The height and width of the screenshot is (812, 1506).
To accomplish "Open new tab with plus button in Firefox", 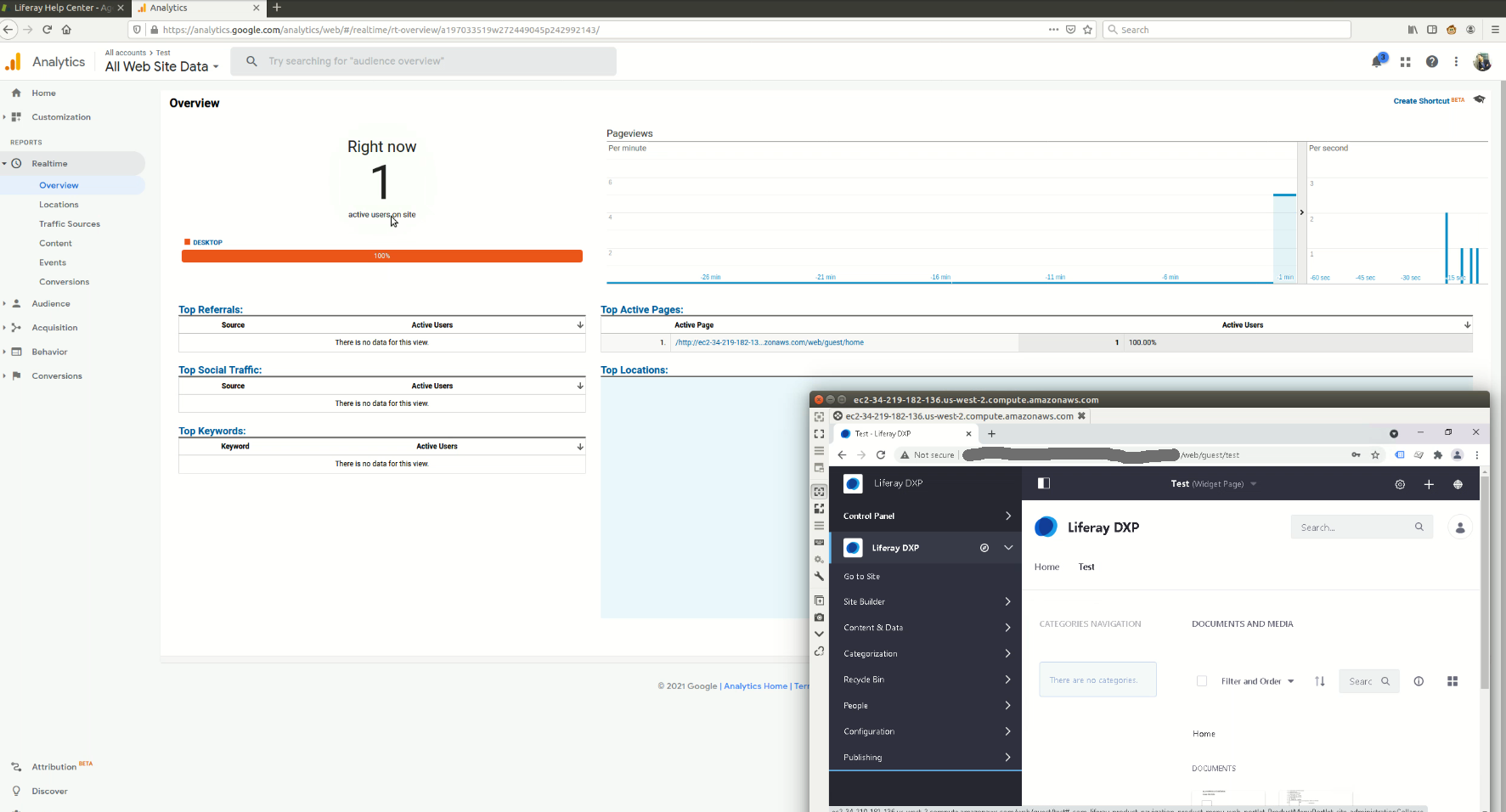I will [x=277, y=8].
